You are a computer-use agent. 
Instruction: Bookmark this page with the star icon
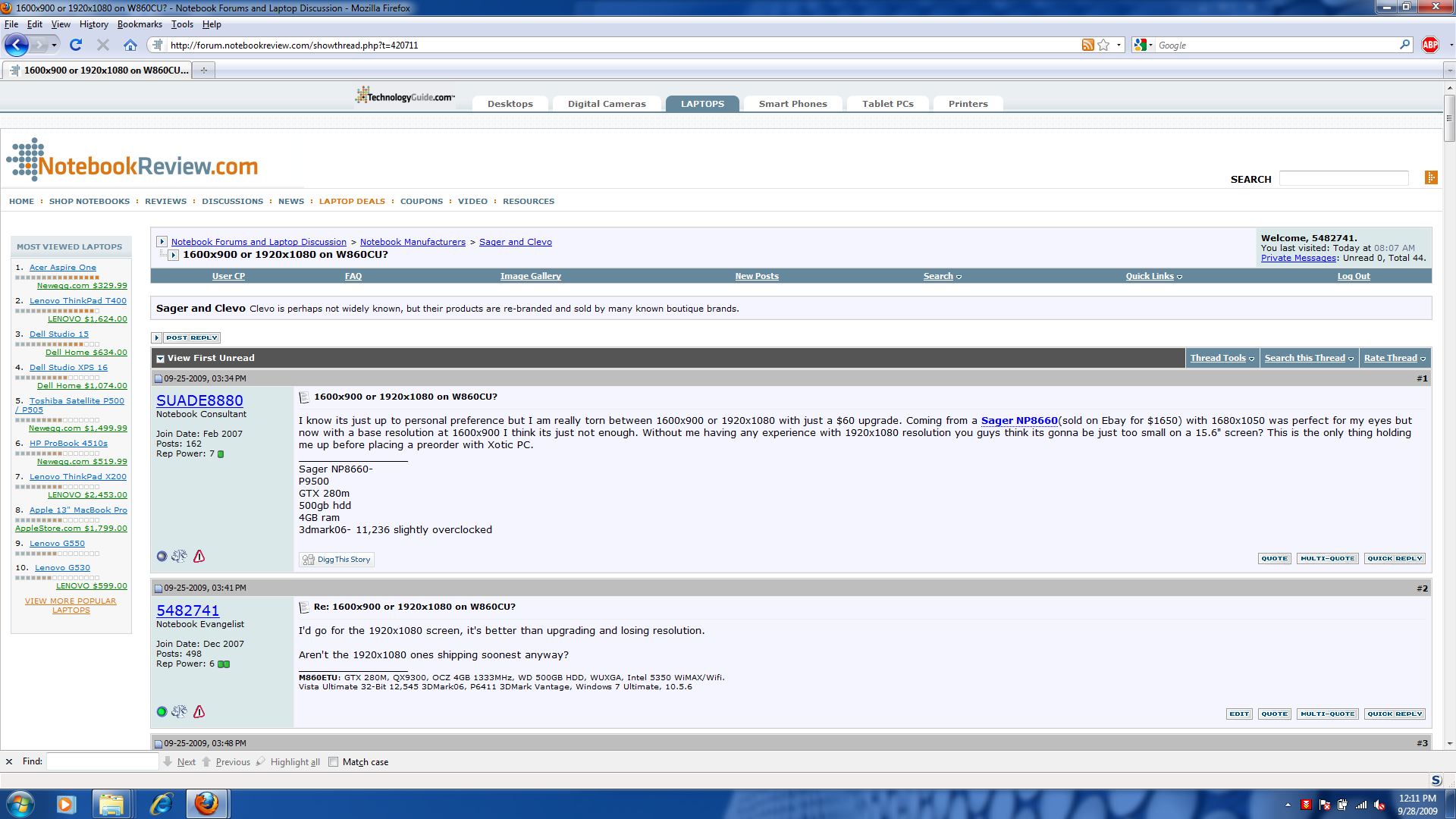tap(1103, 45)
